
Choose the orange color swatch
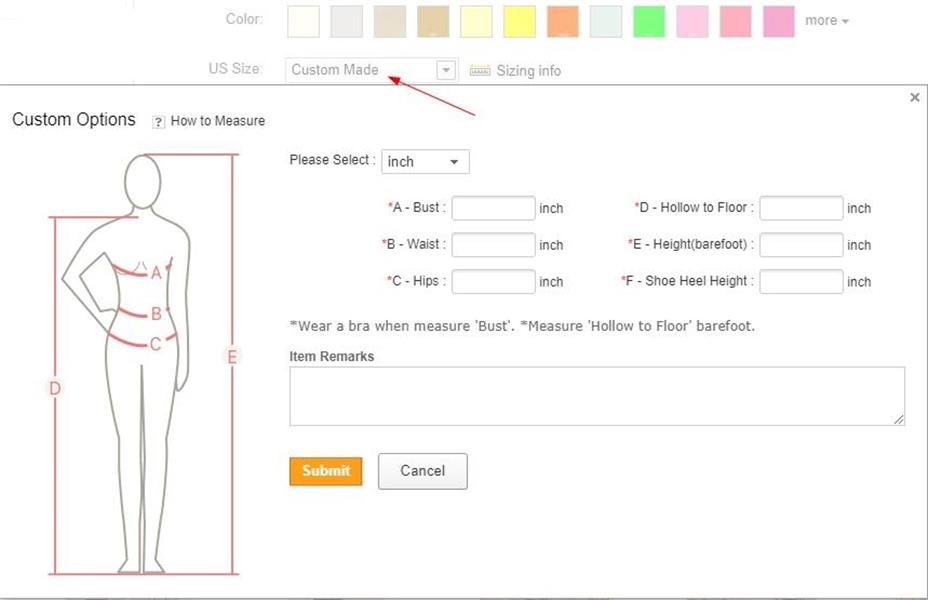coord(563,21)
